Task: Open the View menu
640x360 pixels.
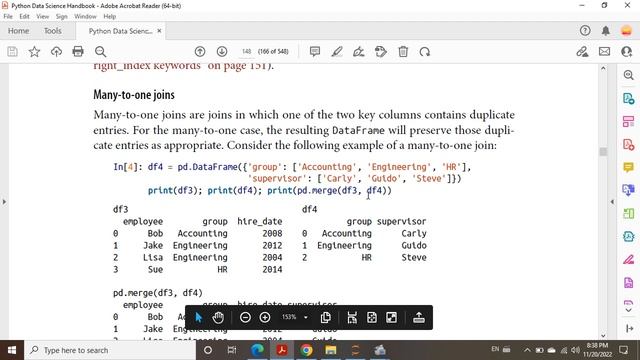Action: [x=42, y=16]
